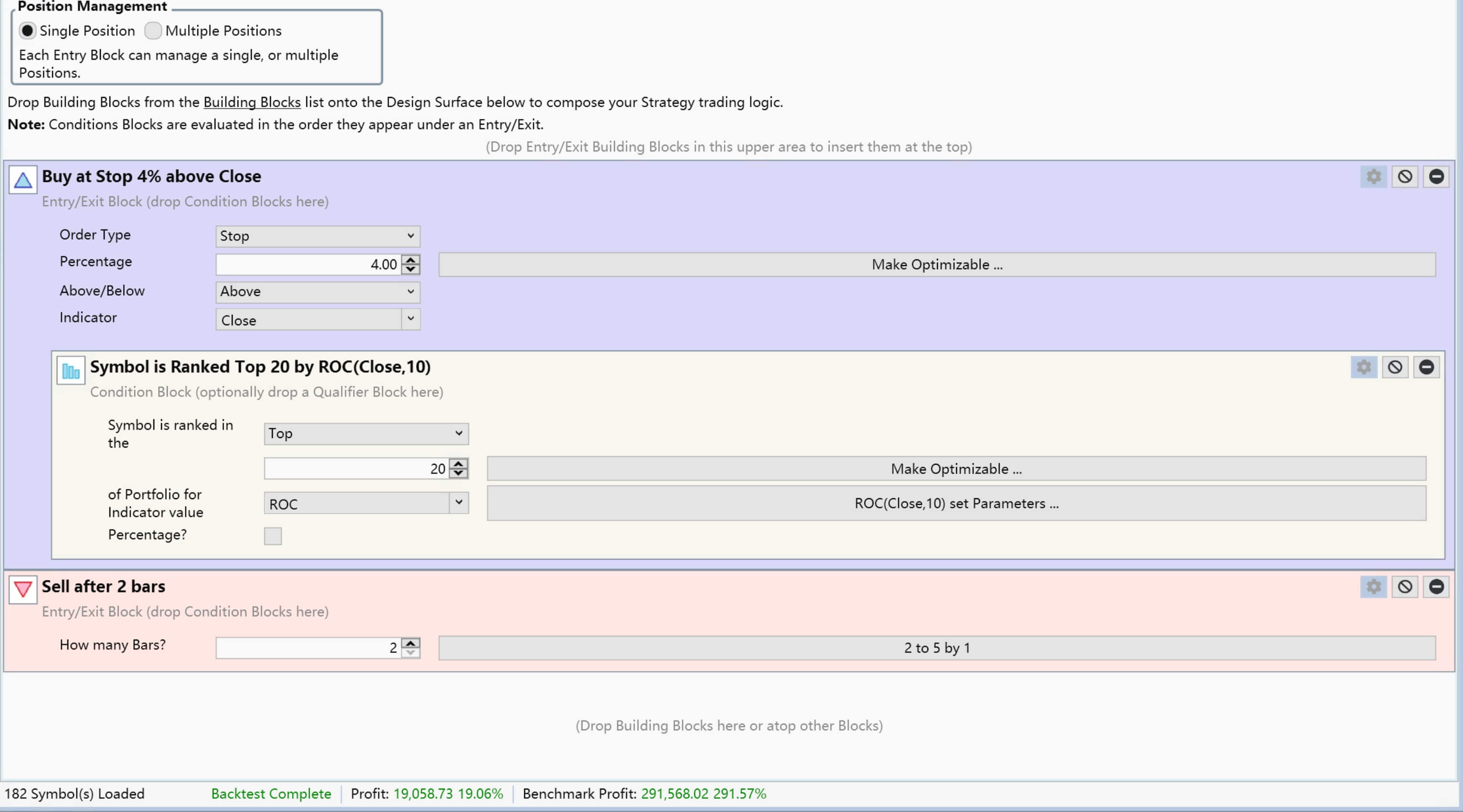1463x812 pixels.
Task: Open the Building Blocks link
Action: point(252,102)
